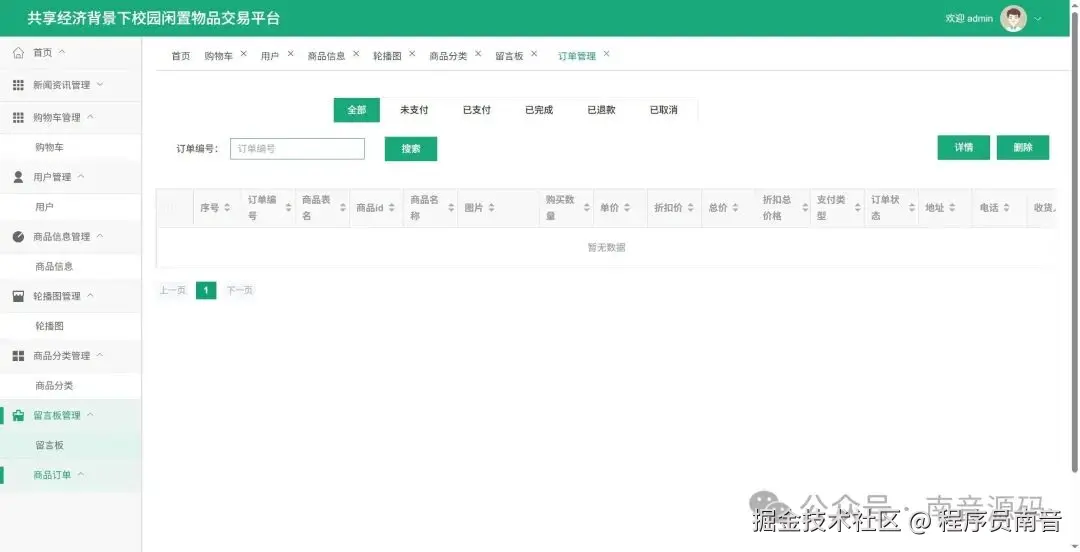This screenshot has height=552, width=1080.
Task: Sort by 支付类型 column arrows
Action: [858, 207]
